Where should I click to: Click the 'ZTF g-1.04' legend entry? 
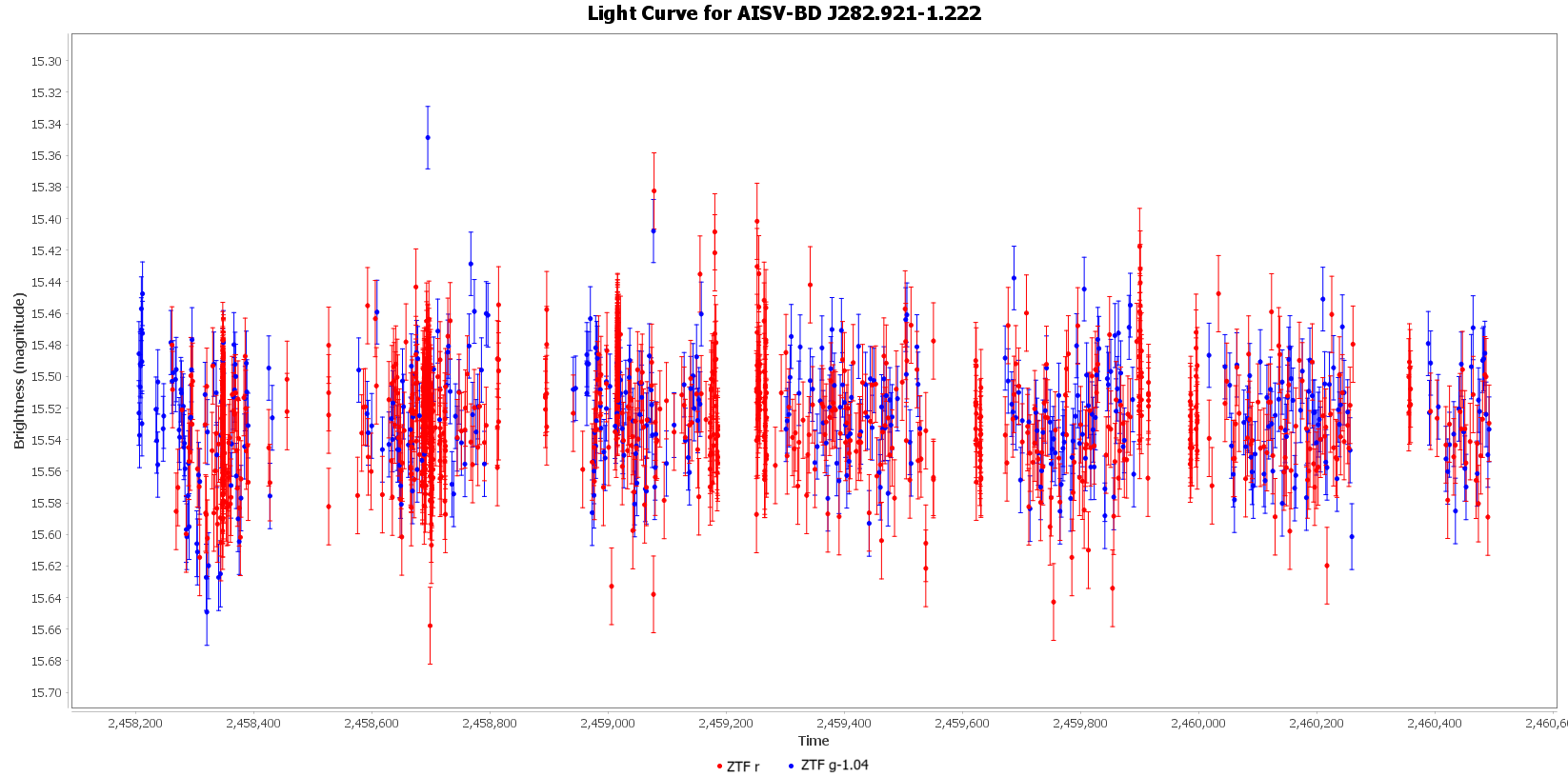829,766
